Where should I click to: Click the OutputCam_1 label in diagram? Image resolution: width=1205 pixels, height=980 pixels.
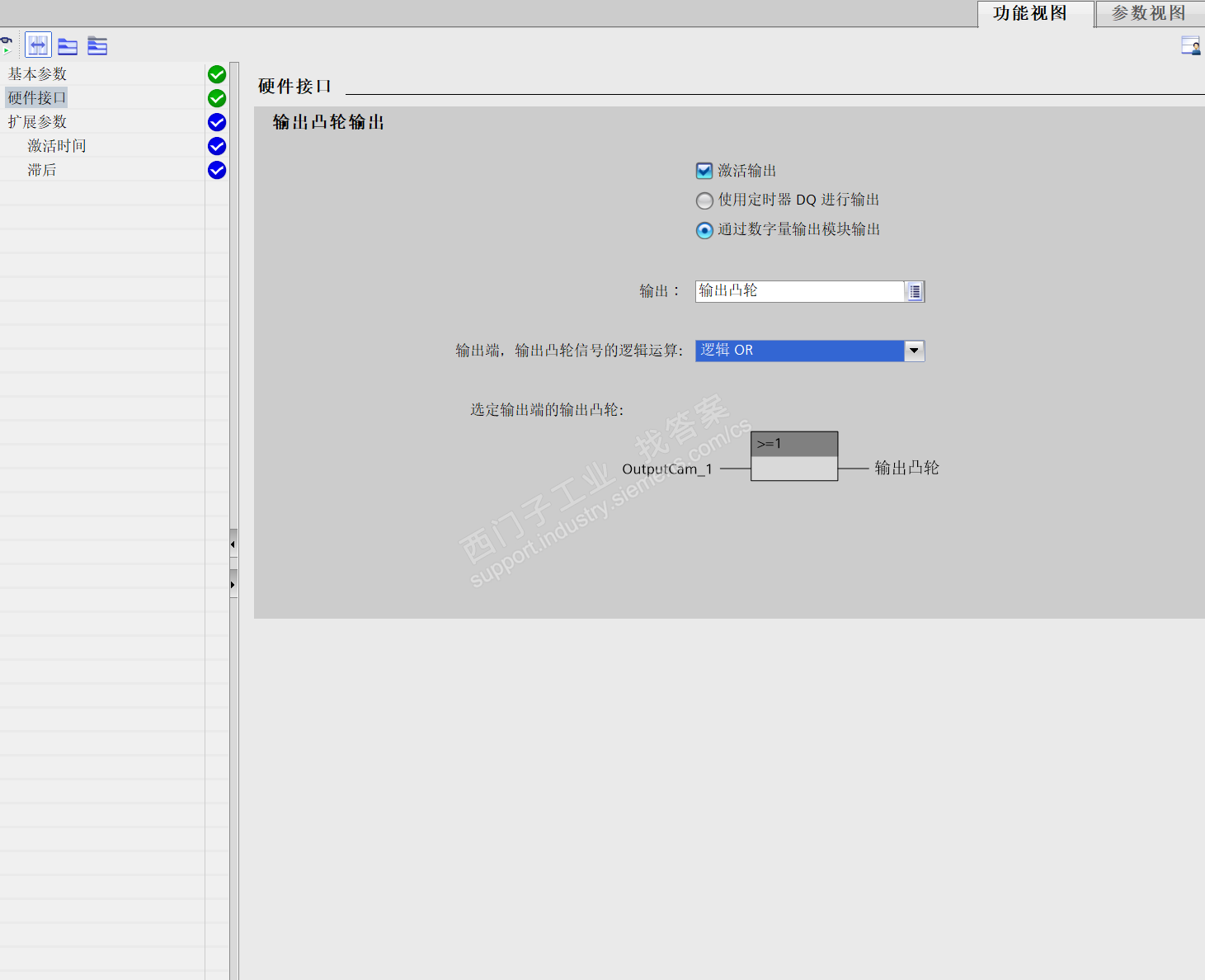(x=667, y=469)
